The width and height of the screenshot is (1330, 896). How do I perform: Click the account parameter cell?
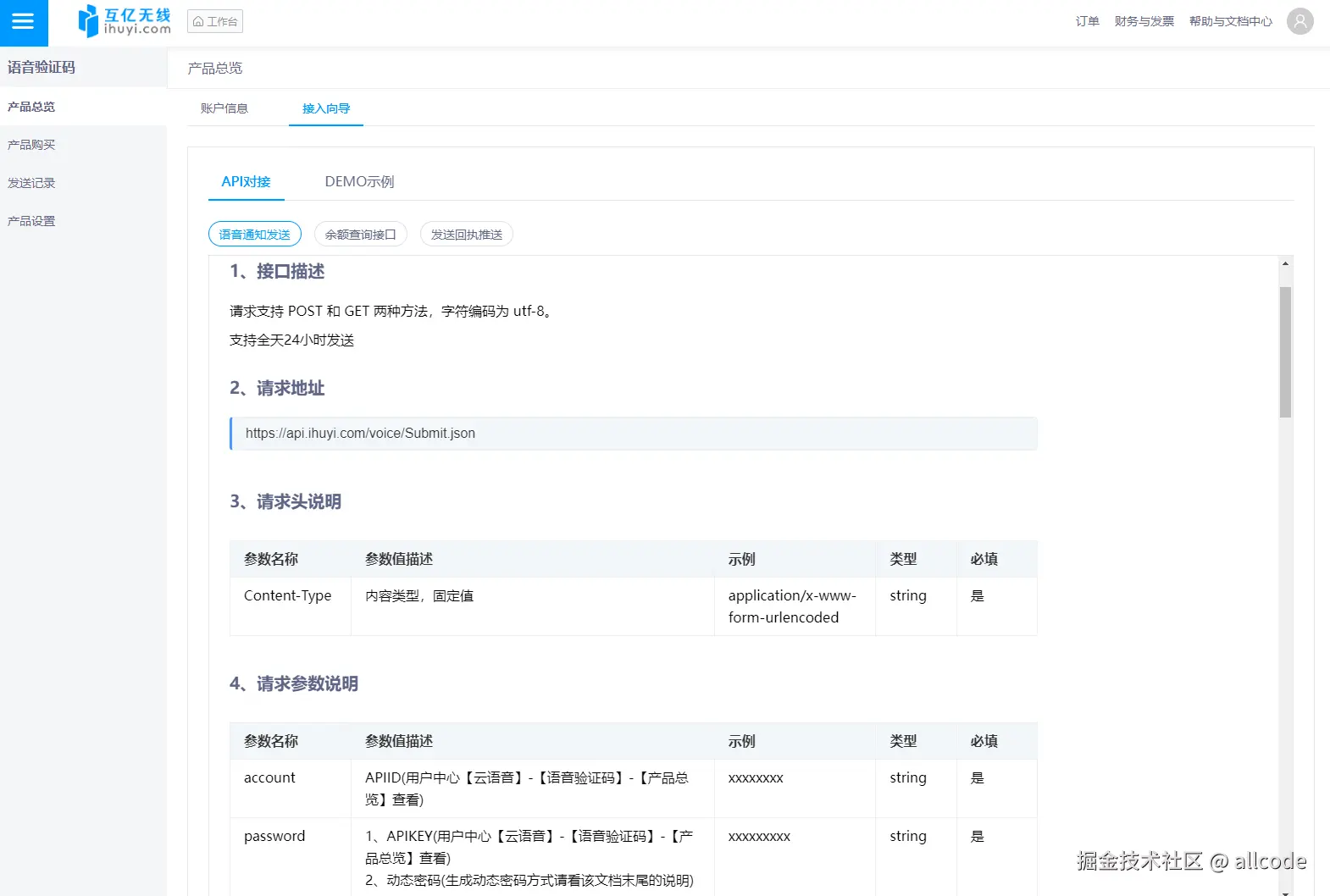(x=291, y=788)
